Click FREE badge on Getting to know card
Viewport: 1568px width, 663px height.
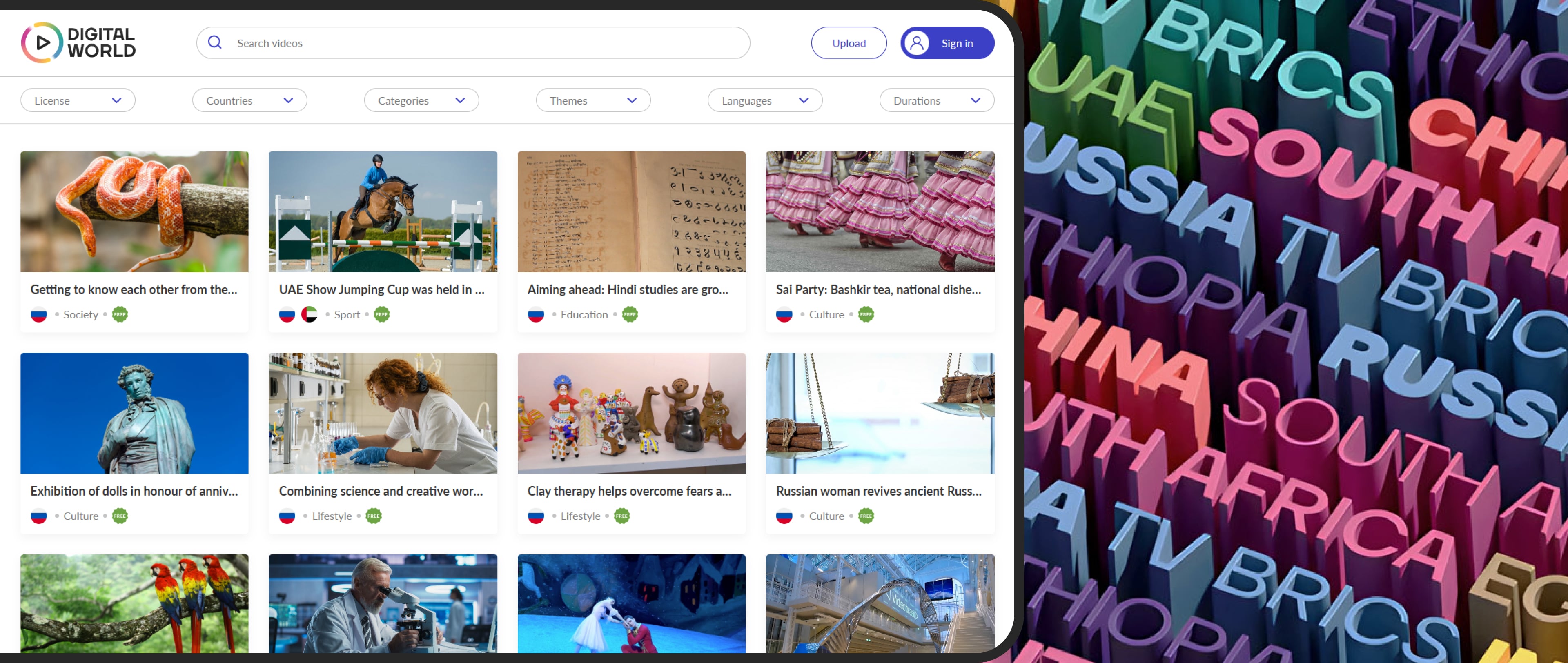120,315
